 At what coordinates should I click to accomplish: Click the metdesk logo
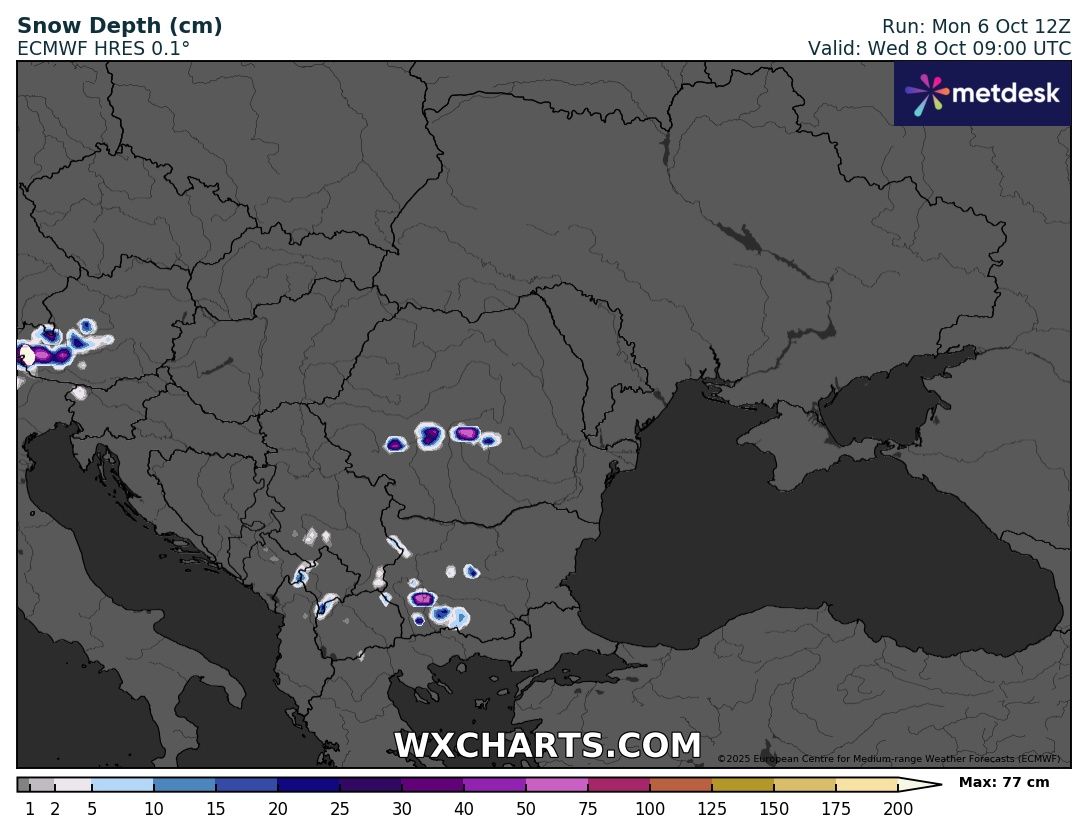[982, 94]
